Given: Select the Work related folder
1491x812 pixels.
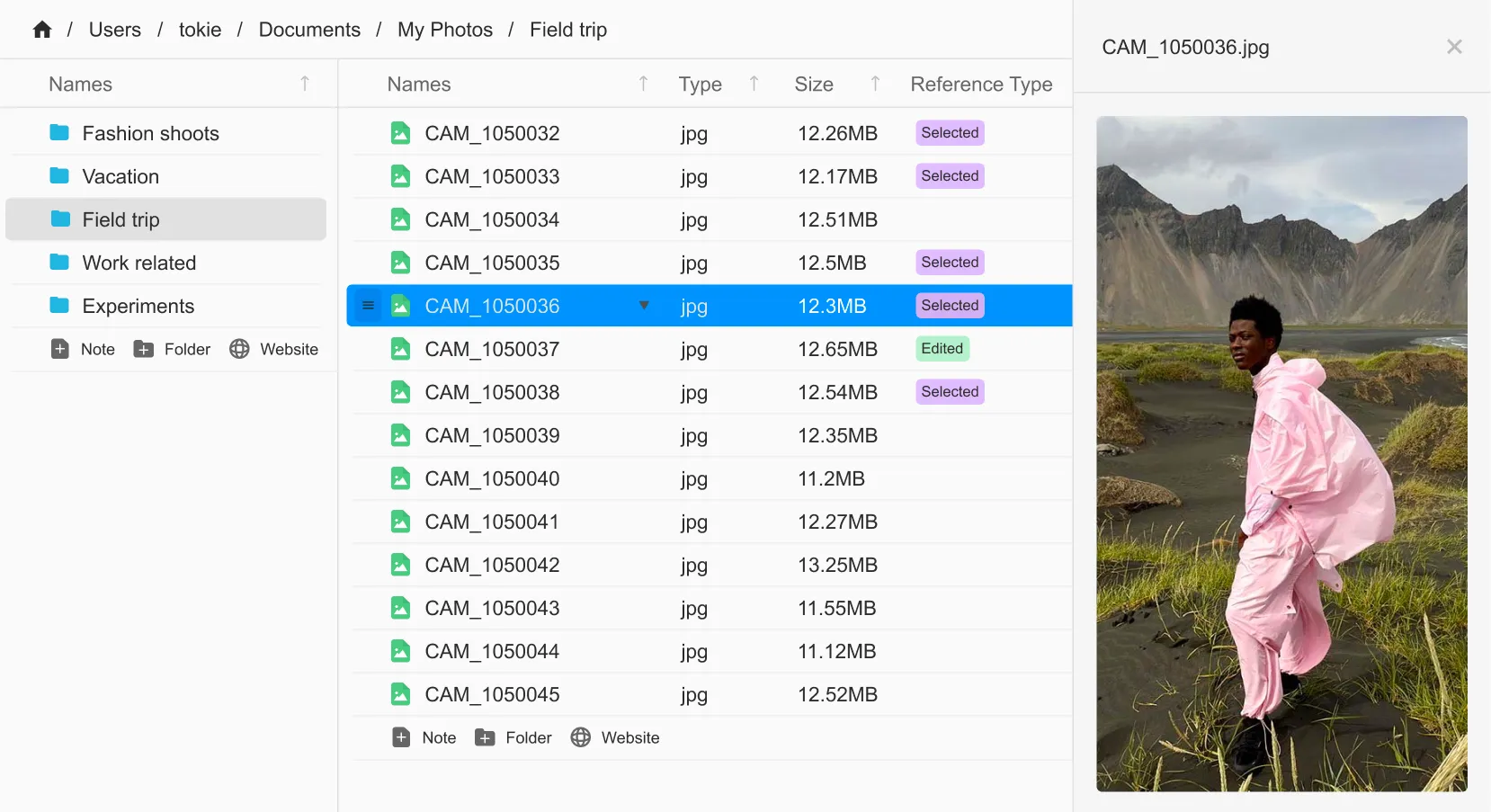Looking at the screenshot, I should (138, 263).
